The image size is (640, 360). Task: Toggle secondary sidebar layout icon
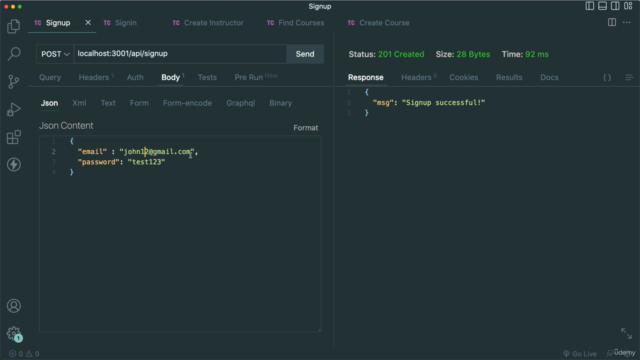click(x=615, y=6)
